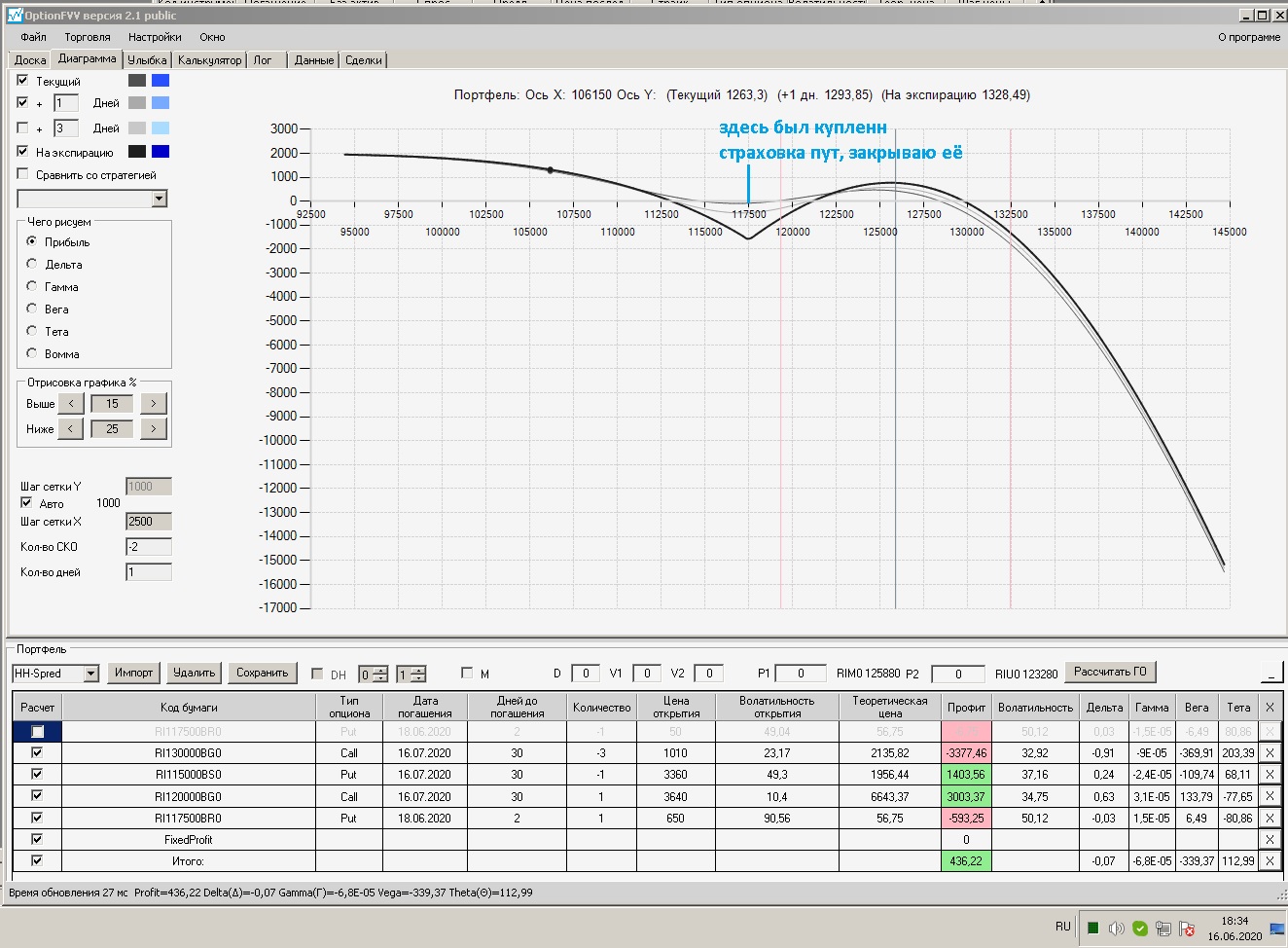Switch to the Доска tab
The width and height of the screenshot is (1288, 948).
30,60
